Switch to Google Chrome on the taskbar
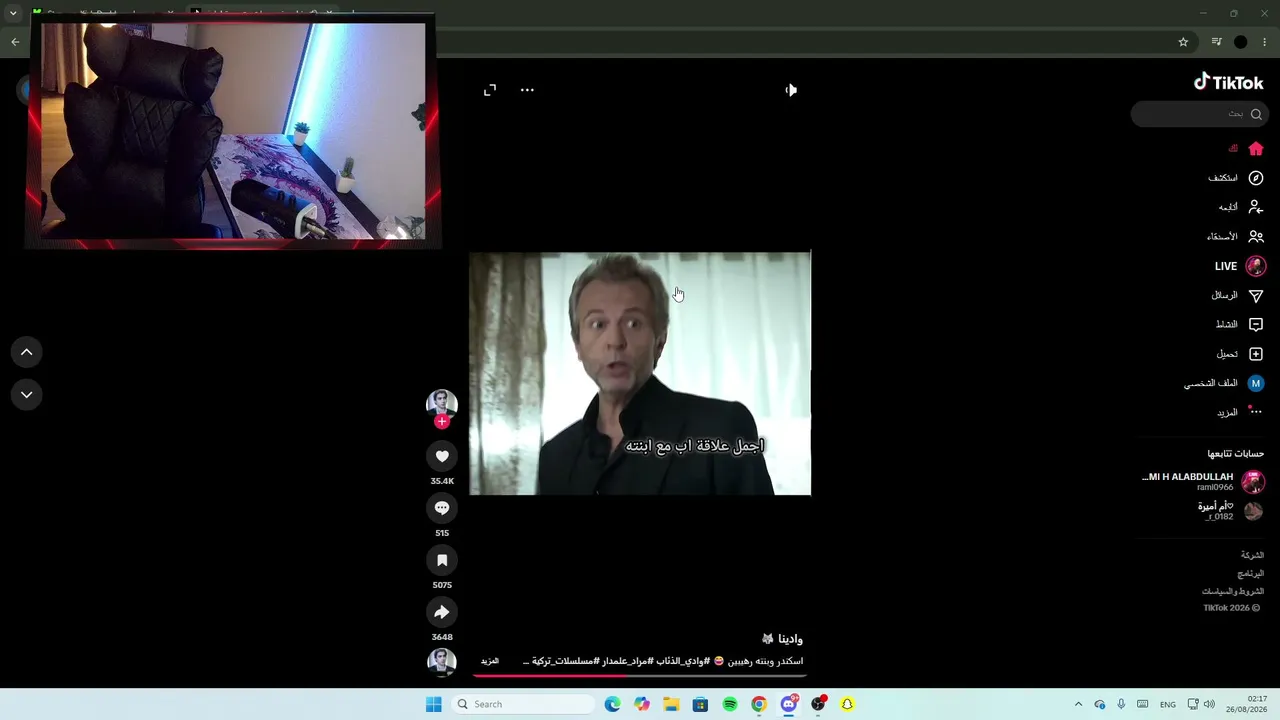This screenshot has height=720, width=1280. (759, 704)
